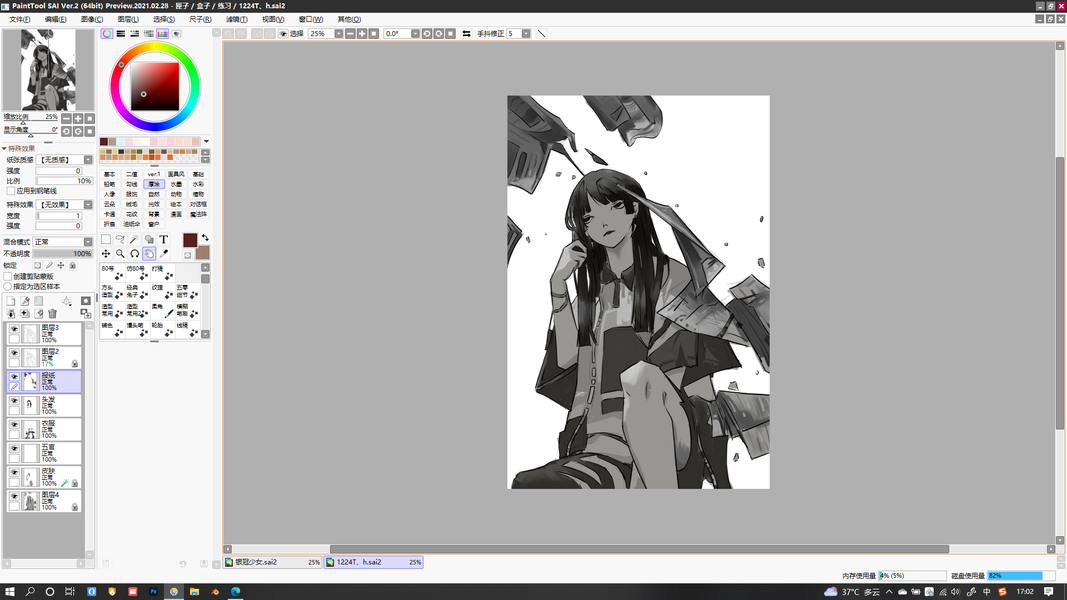Switch to the 银冠少女.sai2 document tab
The width and height of the screenshot is (1067, 600).
coord(272,562)
